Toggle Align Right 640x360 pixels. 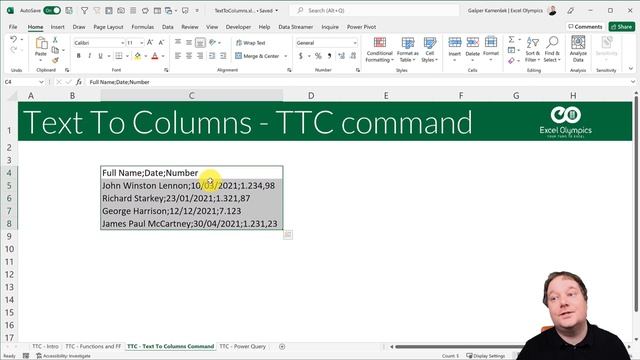coord(200,56)
